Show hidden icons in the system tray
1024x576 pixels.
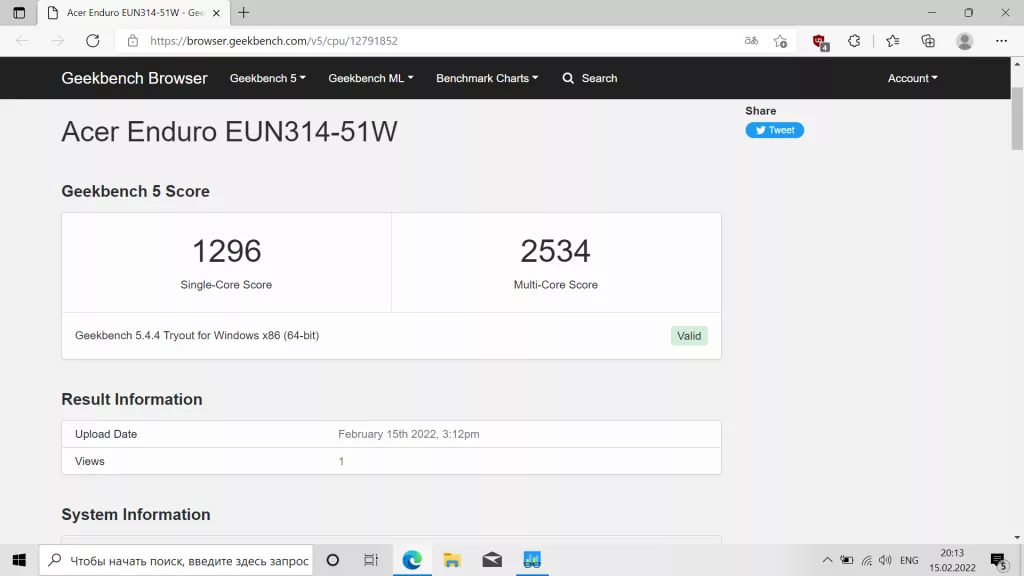coord(828,560)
